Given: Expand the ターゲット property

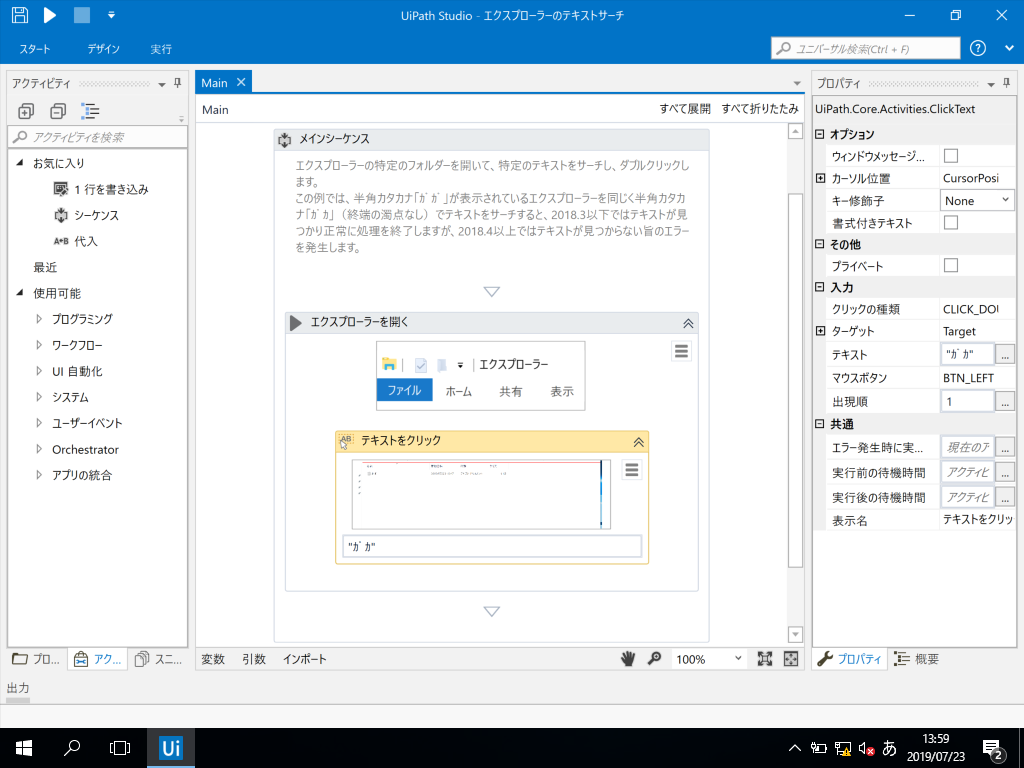Looking at the screenshot, I should point(821,331).
